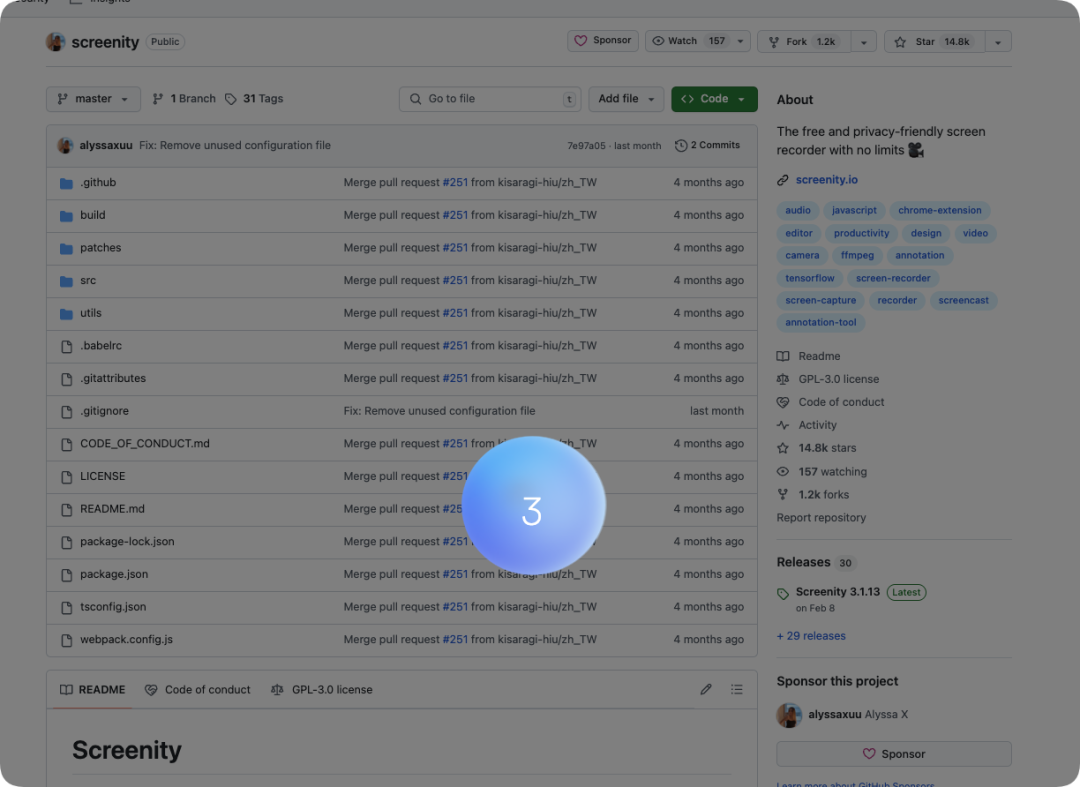
Task: Open the master branch dropdown
Action: pyautogui.click(x=93, y=99)
